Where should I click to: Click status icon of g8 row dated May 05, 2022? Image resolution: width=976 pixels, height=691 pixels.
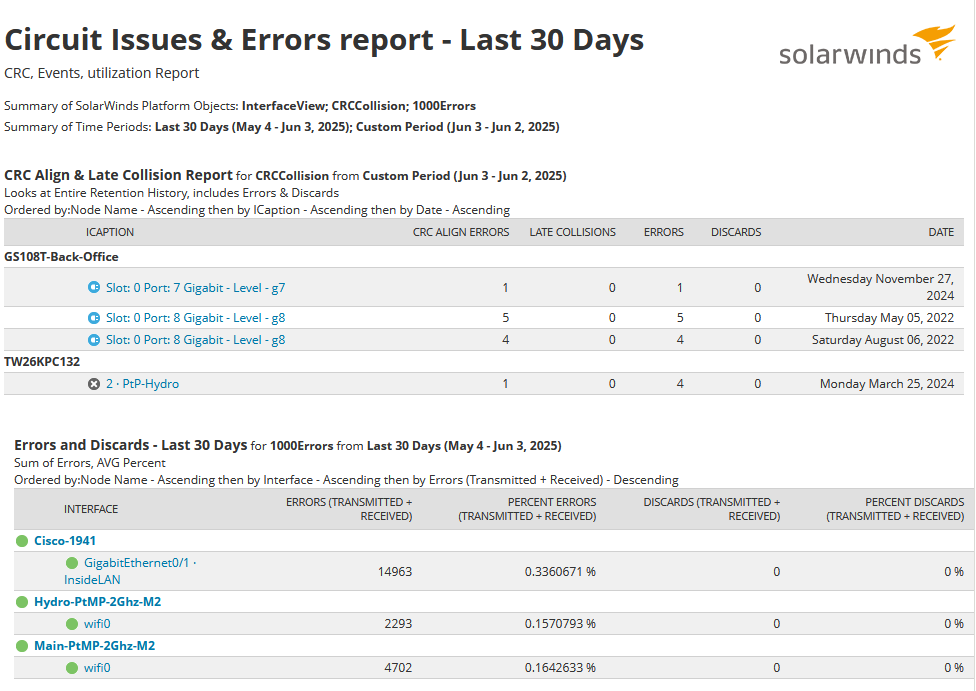pos(94,318)
